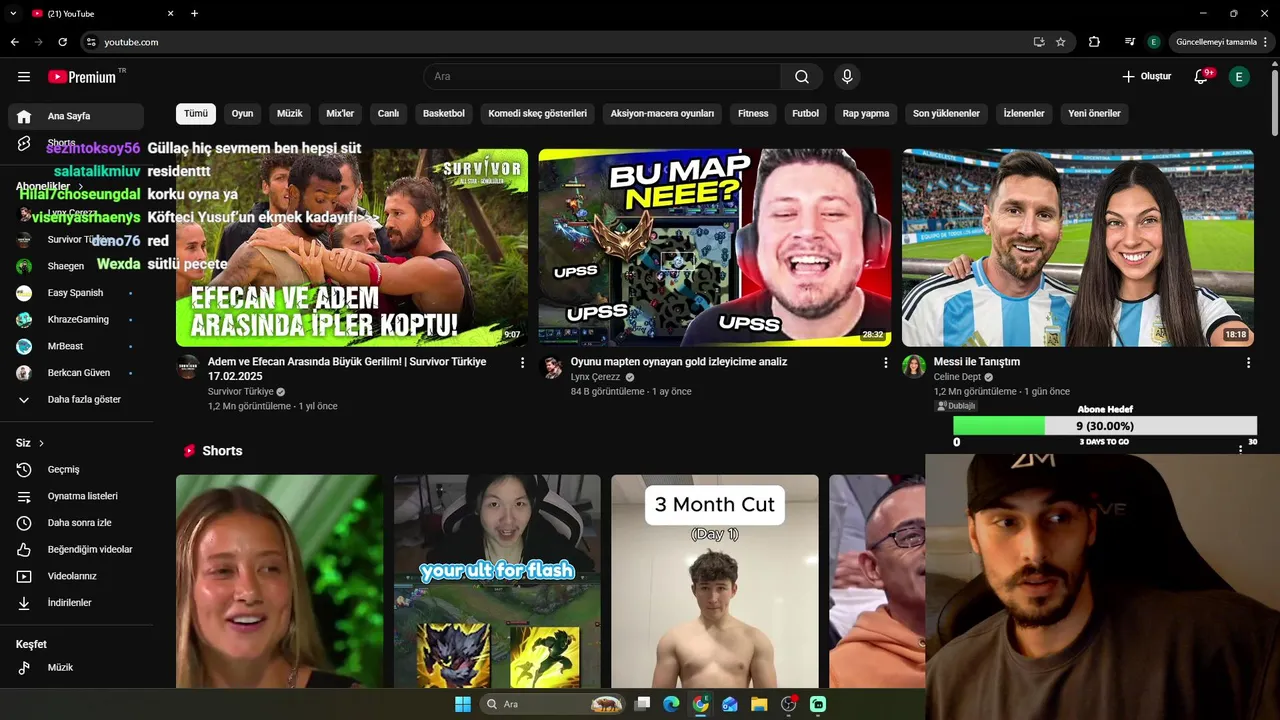
Task: Open Chrome's three-dot menu
Action: (x=1266, y=42)
